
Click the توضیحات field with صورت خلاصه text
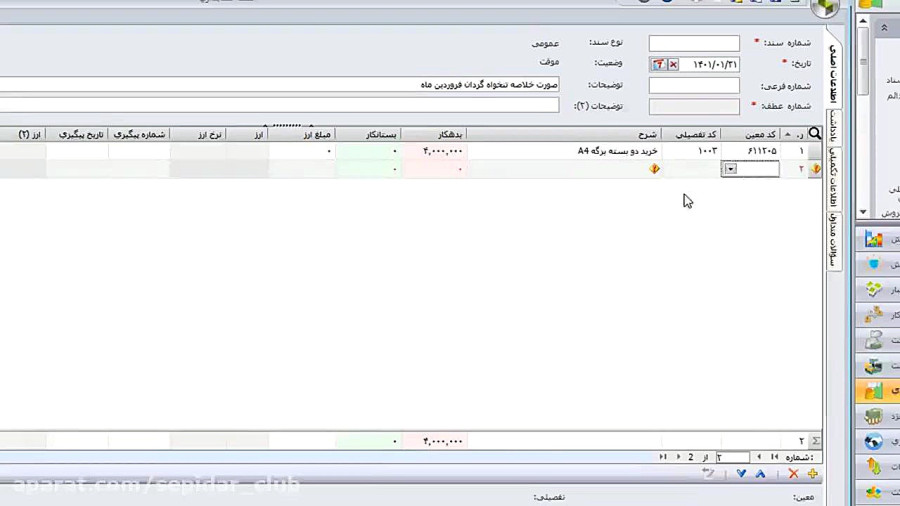[279, 85]
